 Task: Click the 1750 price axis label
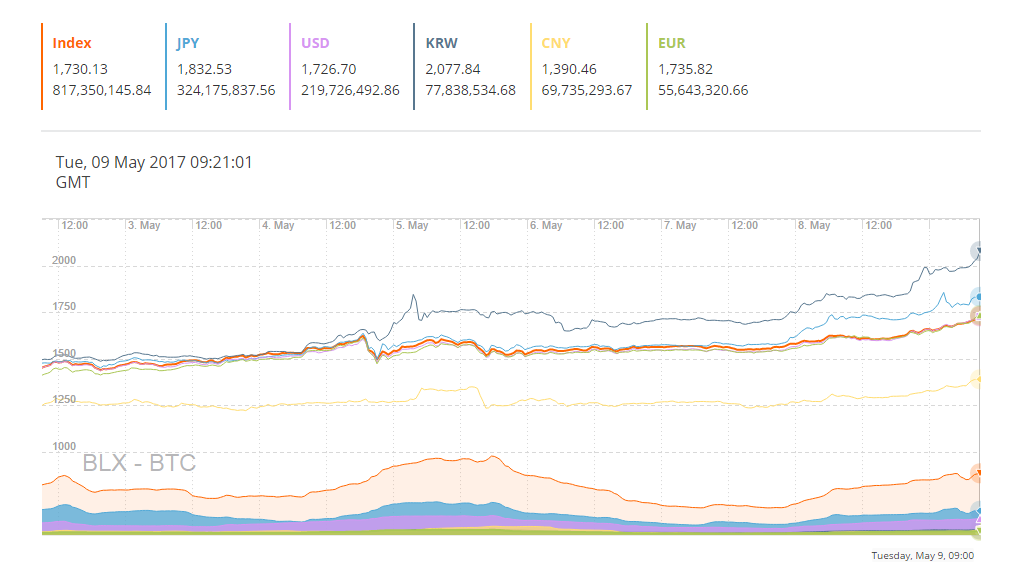click(64, 307)
